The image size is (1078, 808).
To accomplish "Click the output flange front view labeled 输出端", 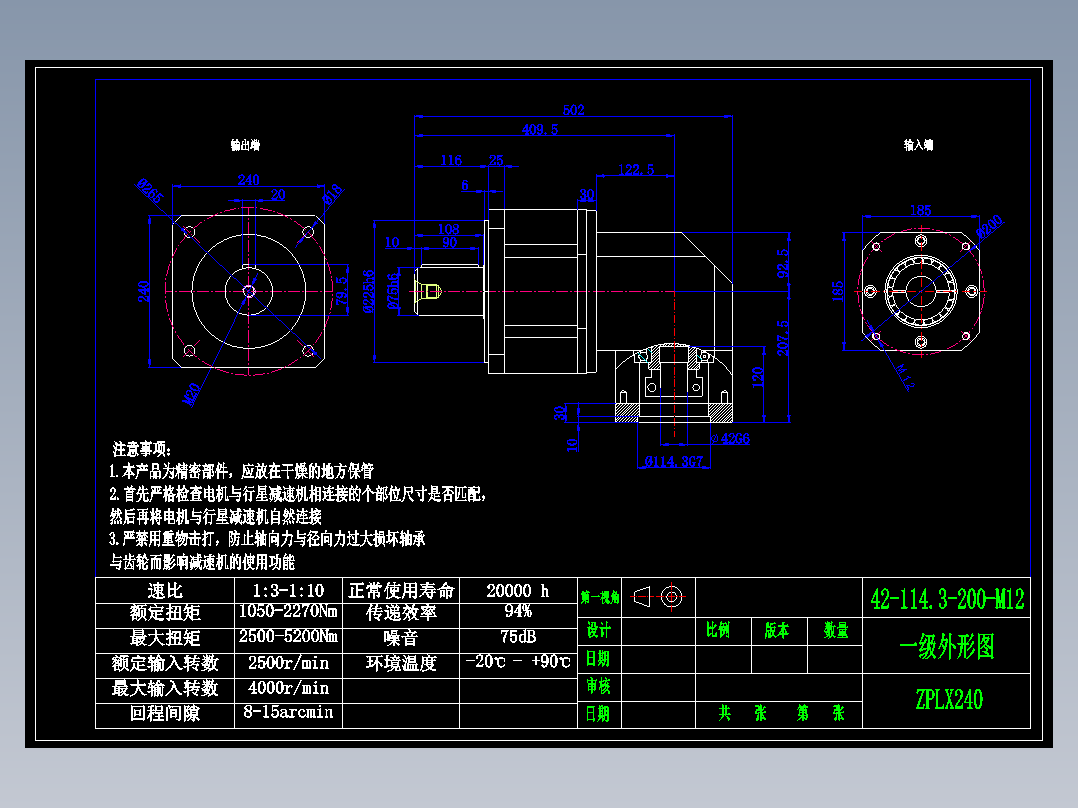I will 250,290.
